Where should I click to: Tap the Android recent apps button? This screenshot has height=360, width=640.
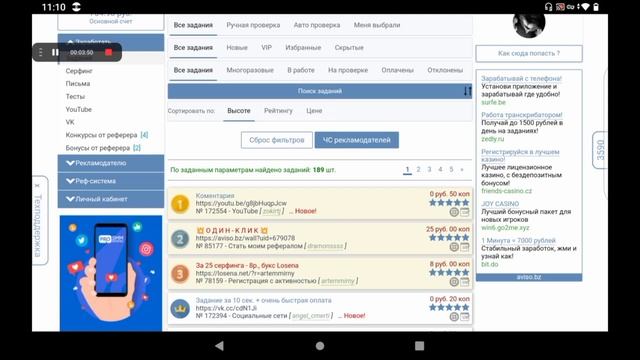[x=419, y=346]
